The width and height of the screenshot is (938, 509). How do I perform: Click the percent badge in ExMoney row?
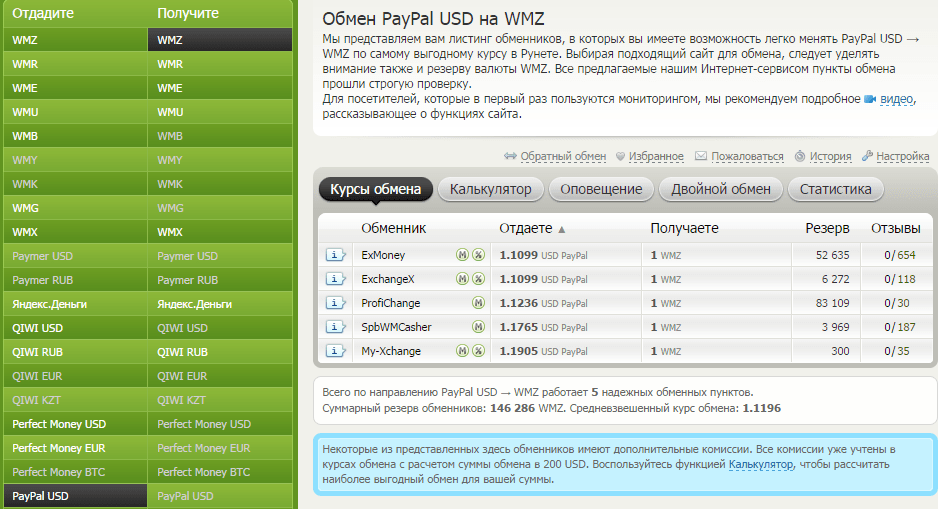click(478, 255)
